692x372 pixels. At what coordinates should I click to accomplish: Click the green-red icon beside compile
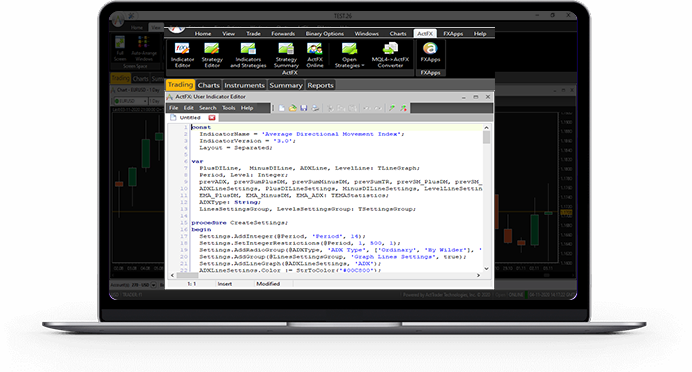coord(403,108)
